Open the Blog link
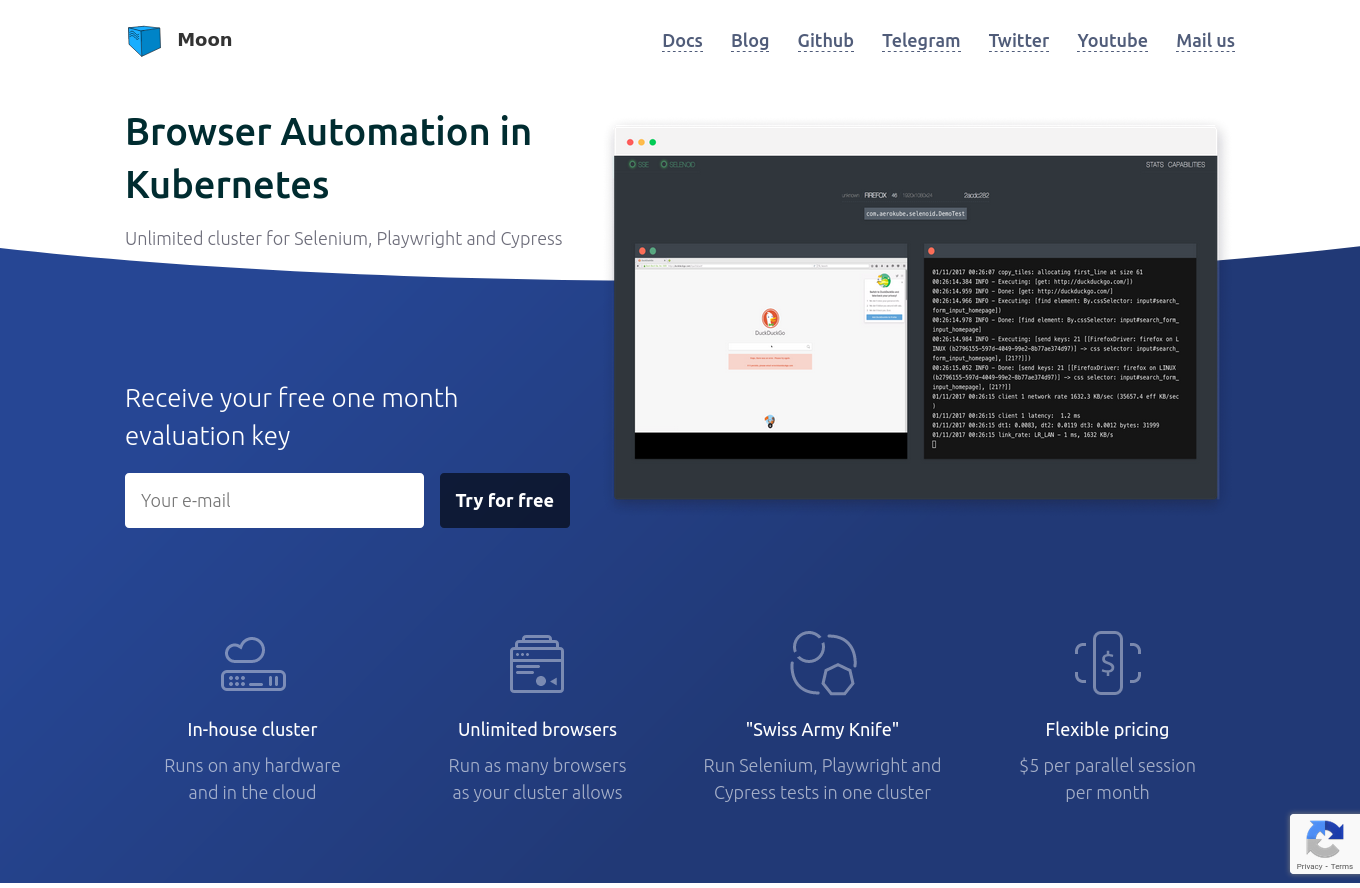 coord(750,41)
